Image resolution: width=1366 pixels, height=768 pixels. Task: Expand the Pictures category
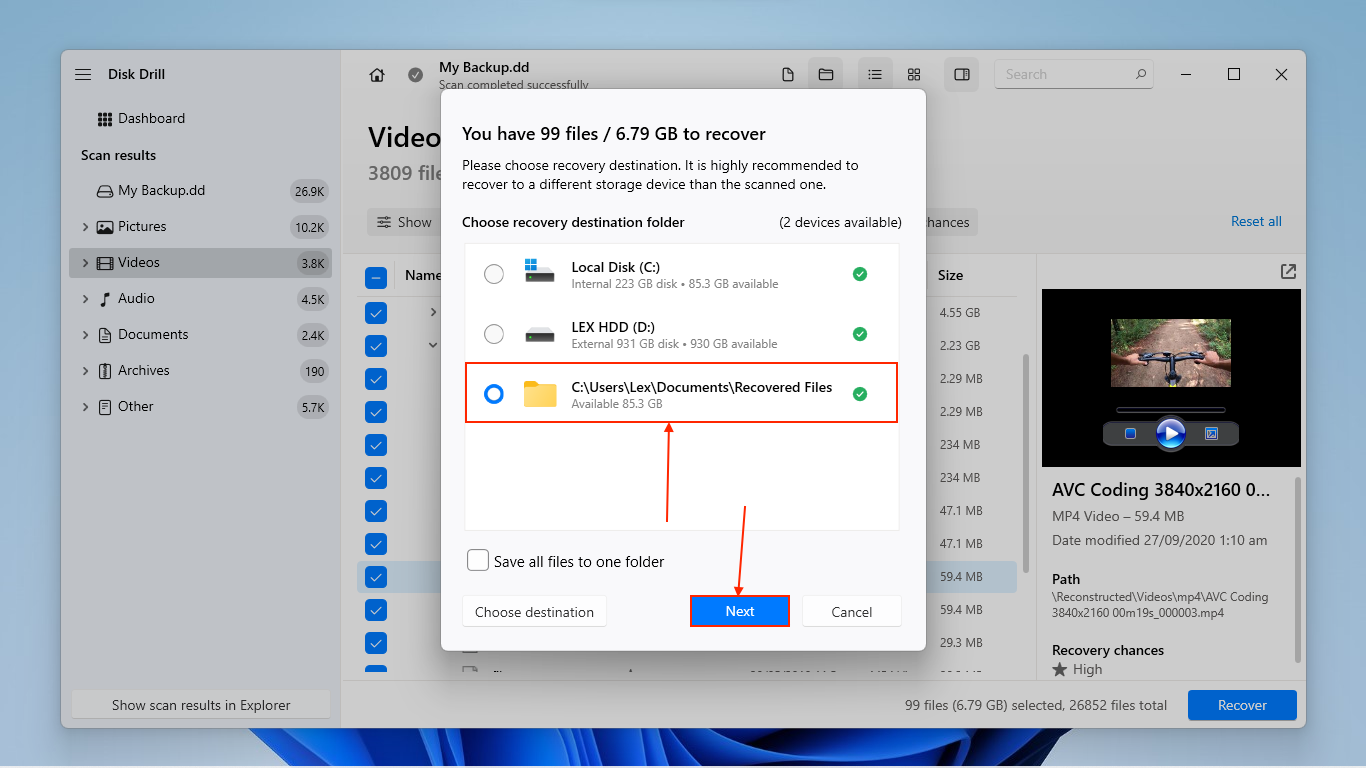86,226
